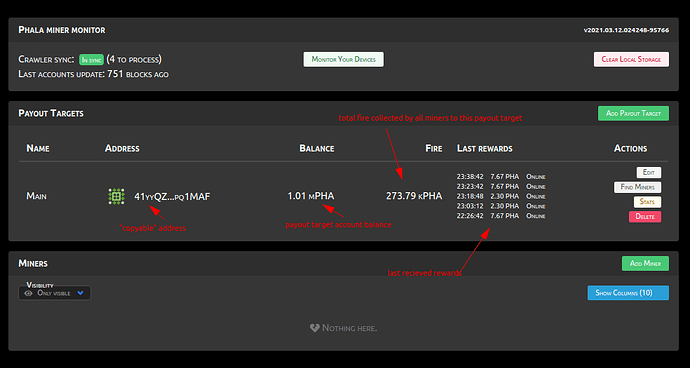Delete the Main payout target

pos(645,217)
